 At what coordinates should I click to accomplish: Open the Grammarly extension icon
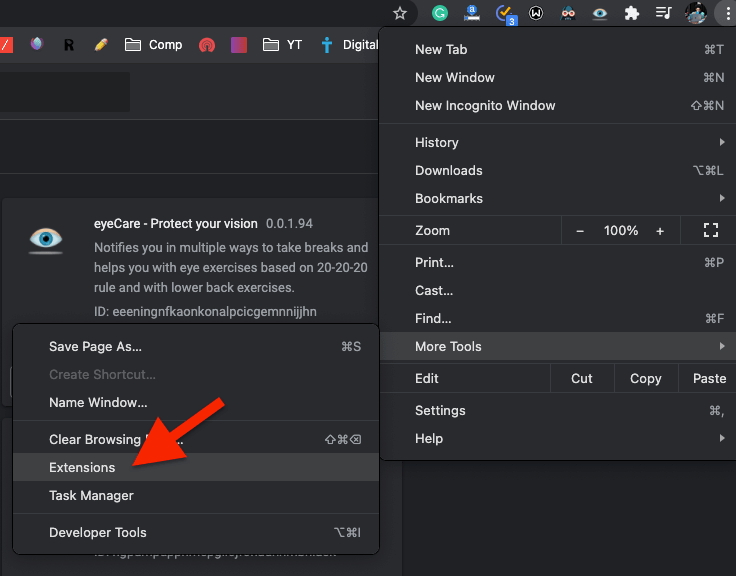tap(439, 14)
